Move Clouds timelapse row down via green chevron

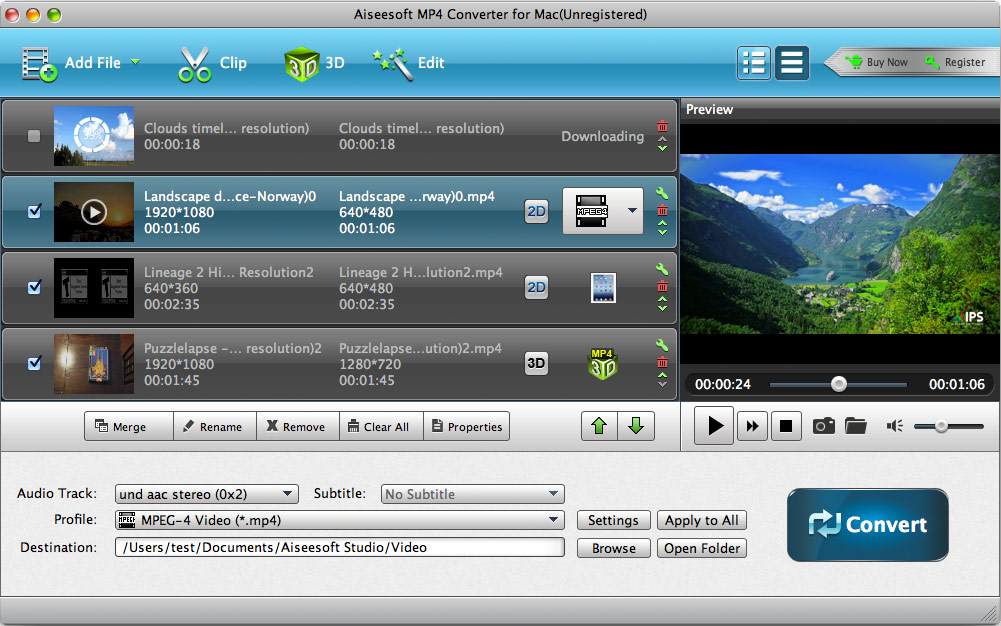coord(663,148)
